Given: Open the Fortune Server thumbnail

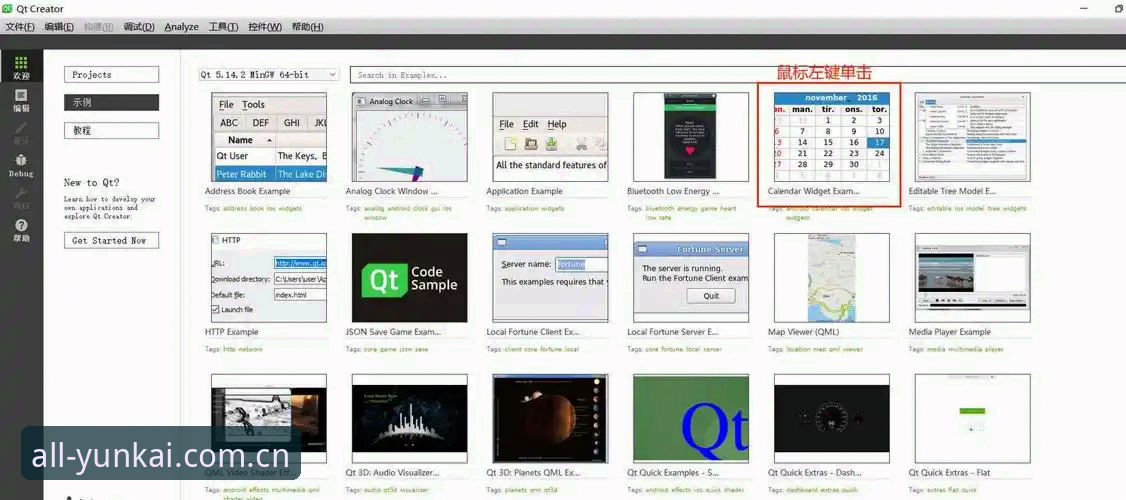Looking at the screenshot, I should 691,277.
